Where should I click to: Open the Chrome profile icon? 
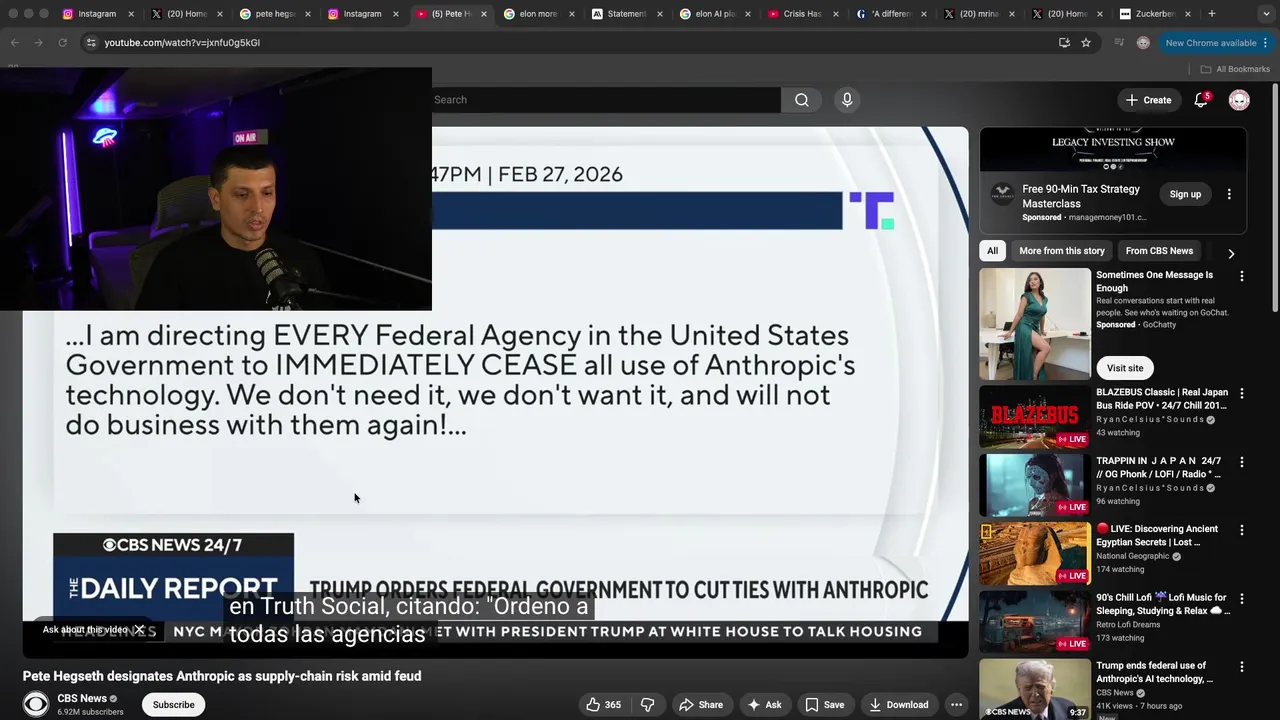click(x=1143, y=42)
